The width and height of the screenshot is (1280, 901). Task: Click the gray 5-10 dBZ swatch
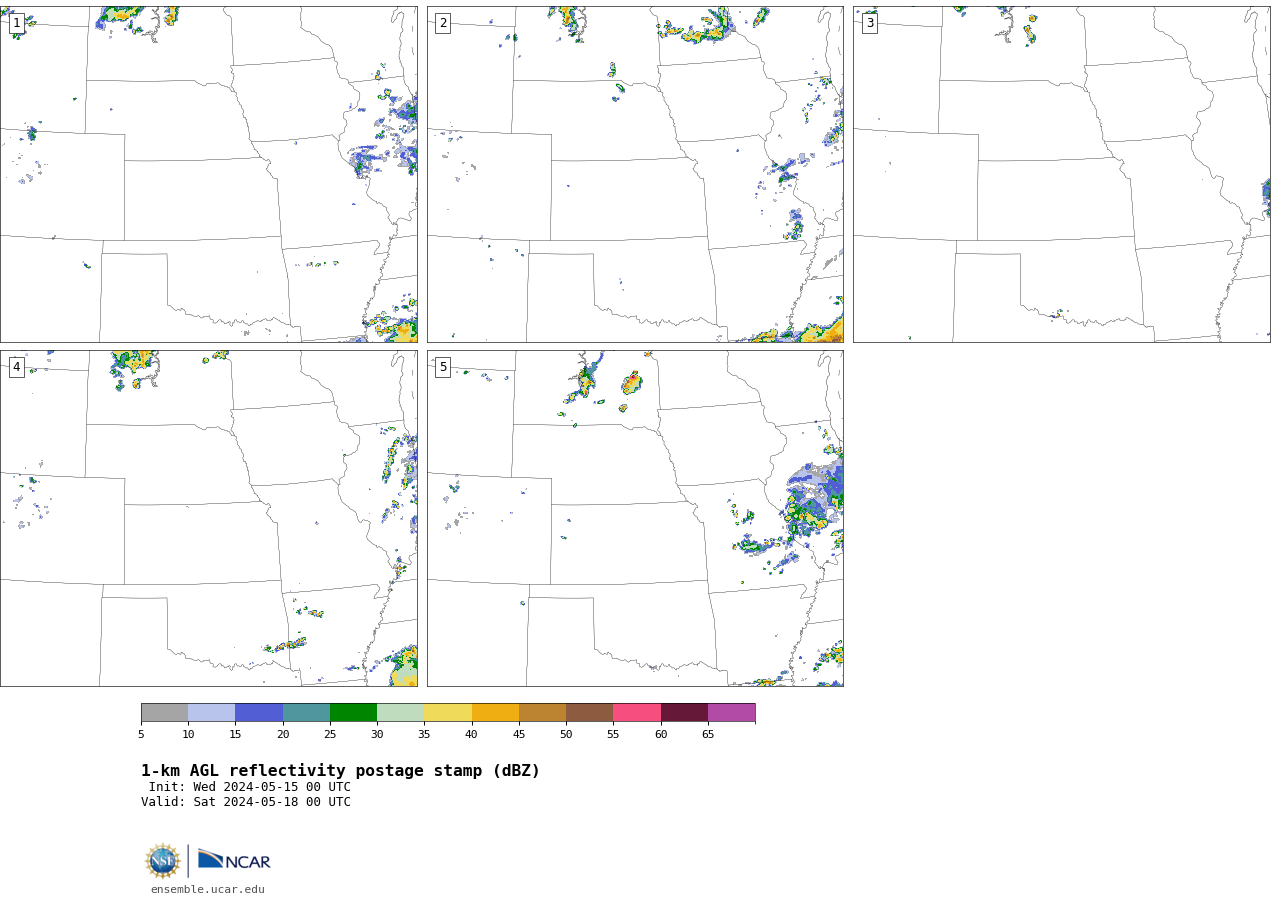tap(164, 713)
